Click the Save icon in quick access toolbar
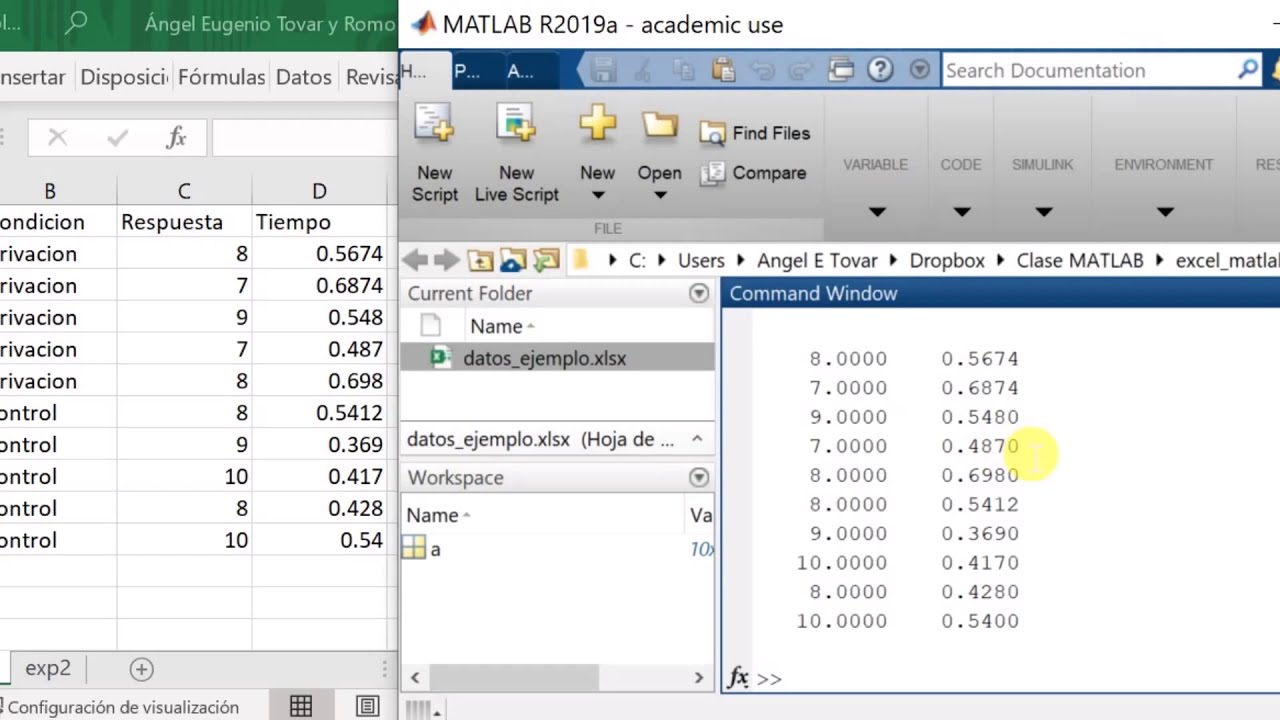The height and width of the screenshot is (720, 1280). coord(602,70)
